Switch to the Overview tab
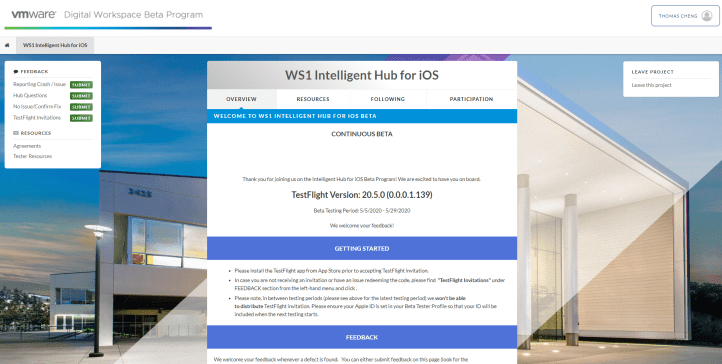 pyautogui.click(x=241, y=99)
